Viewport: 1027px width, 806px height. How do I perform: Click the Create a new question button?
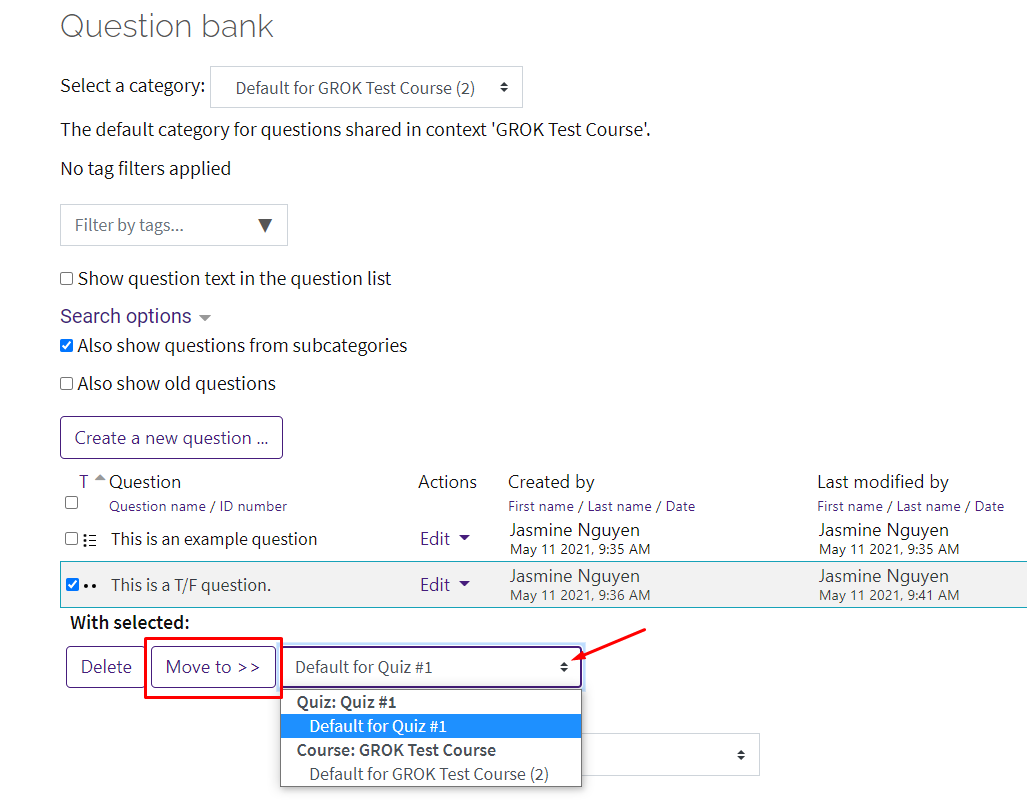point(171,437)
